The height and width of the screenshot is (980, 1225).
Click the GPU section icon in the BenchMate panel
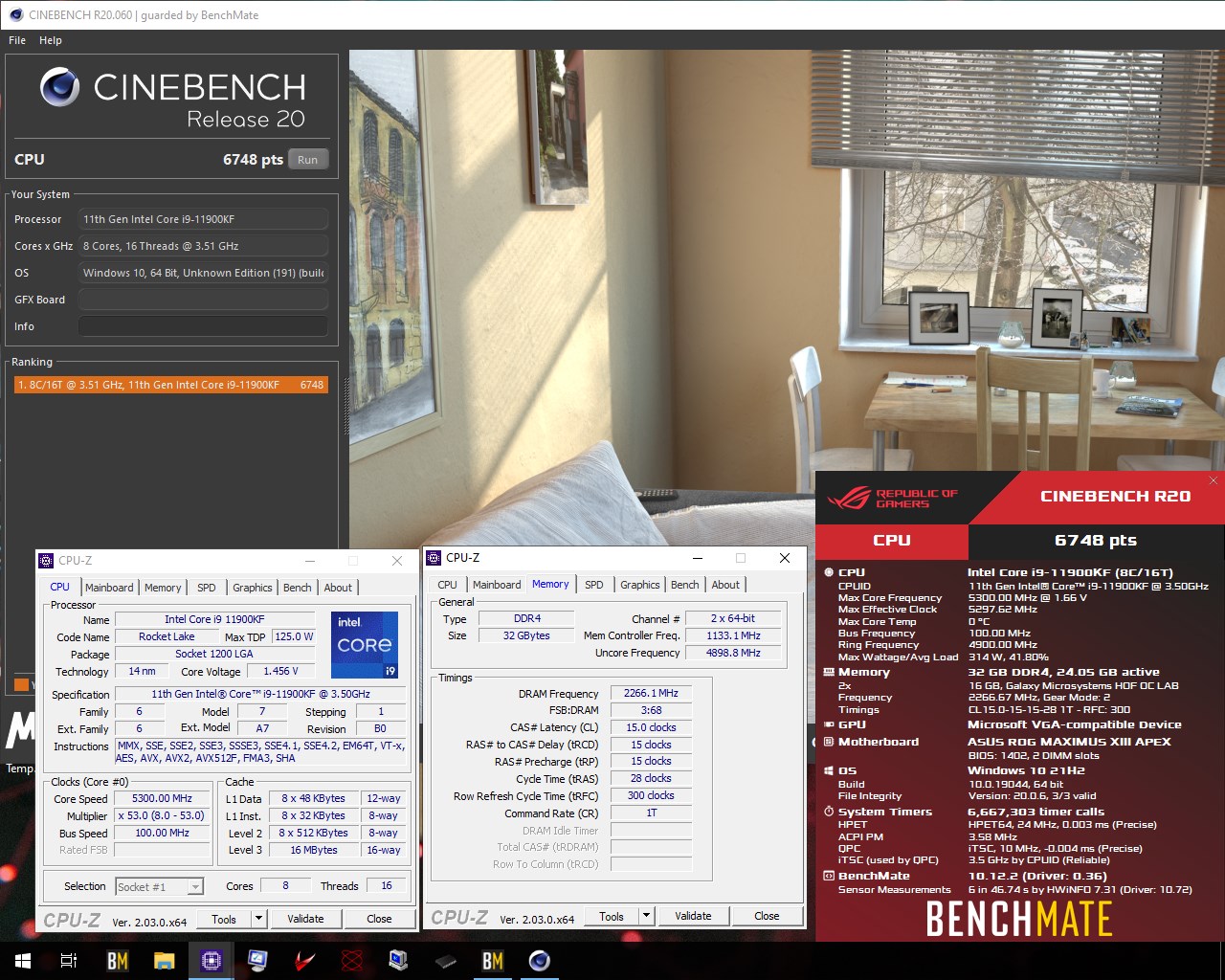[829, 724]
